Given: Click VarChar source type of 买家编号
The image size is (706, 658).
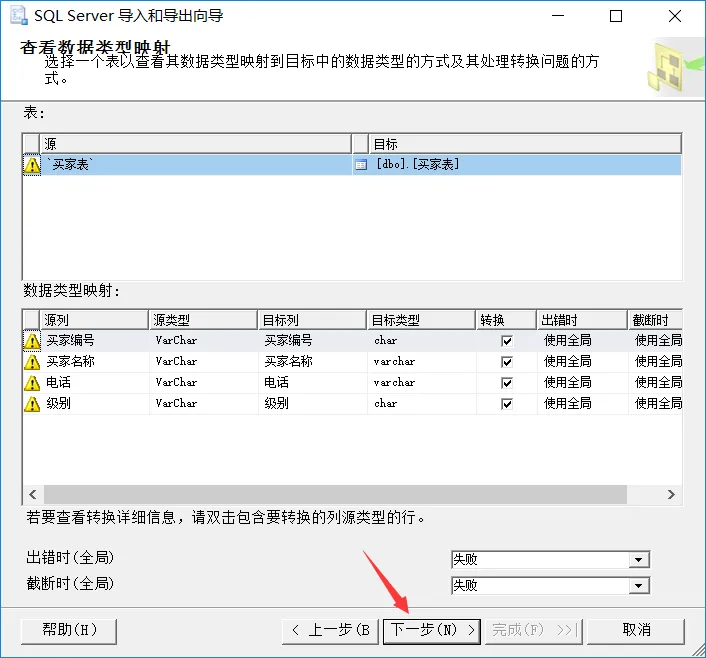Looking at the screenshot, I should [204, 340].
